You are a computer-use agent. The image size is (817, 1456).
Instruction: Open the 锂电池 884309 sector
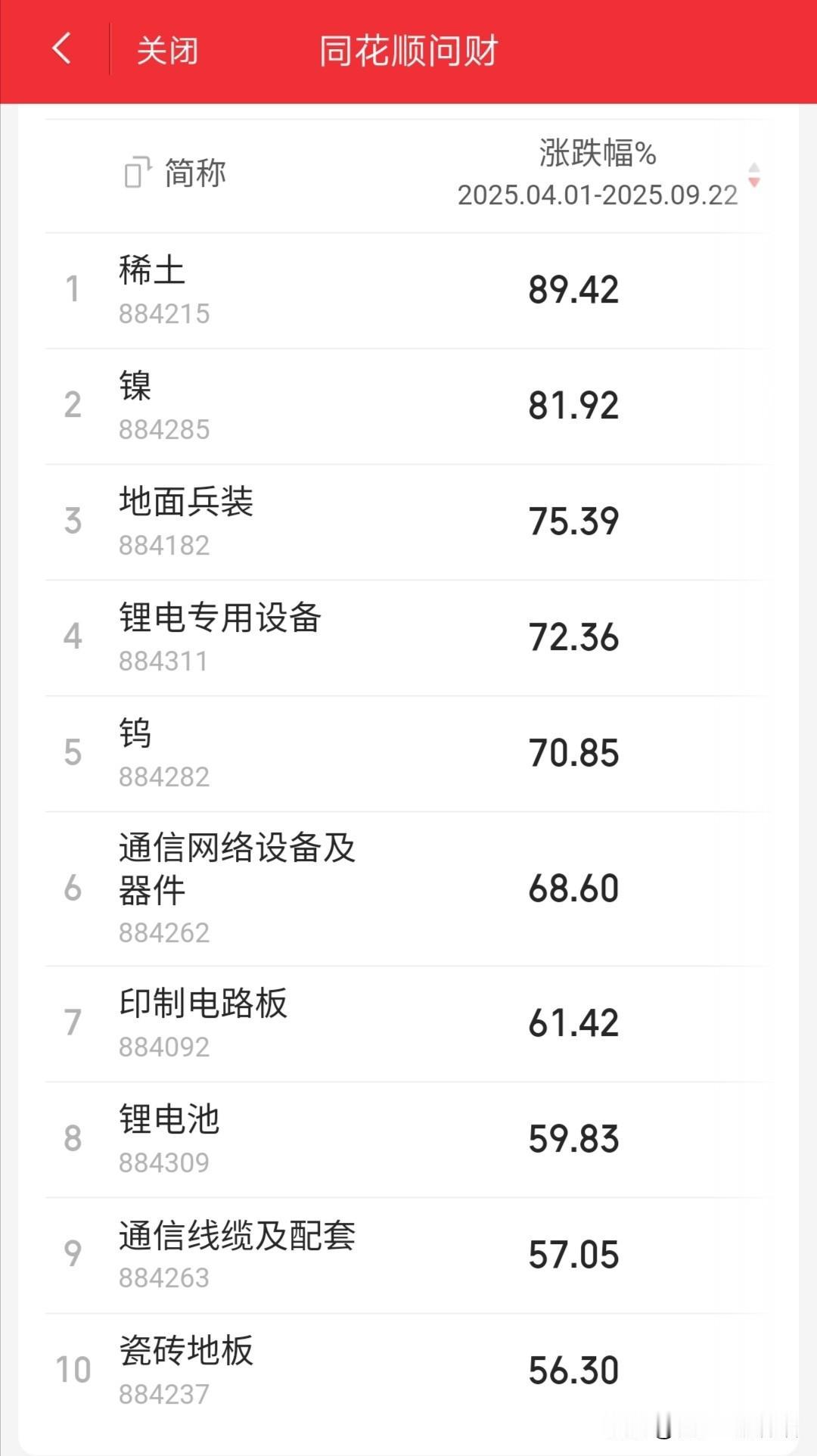(x=408, y=1140)
